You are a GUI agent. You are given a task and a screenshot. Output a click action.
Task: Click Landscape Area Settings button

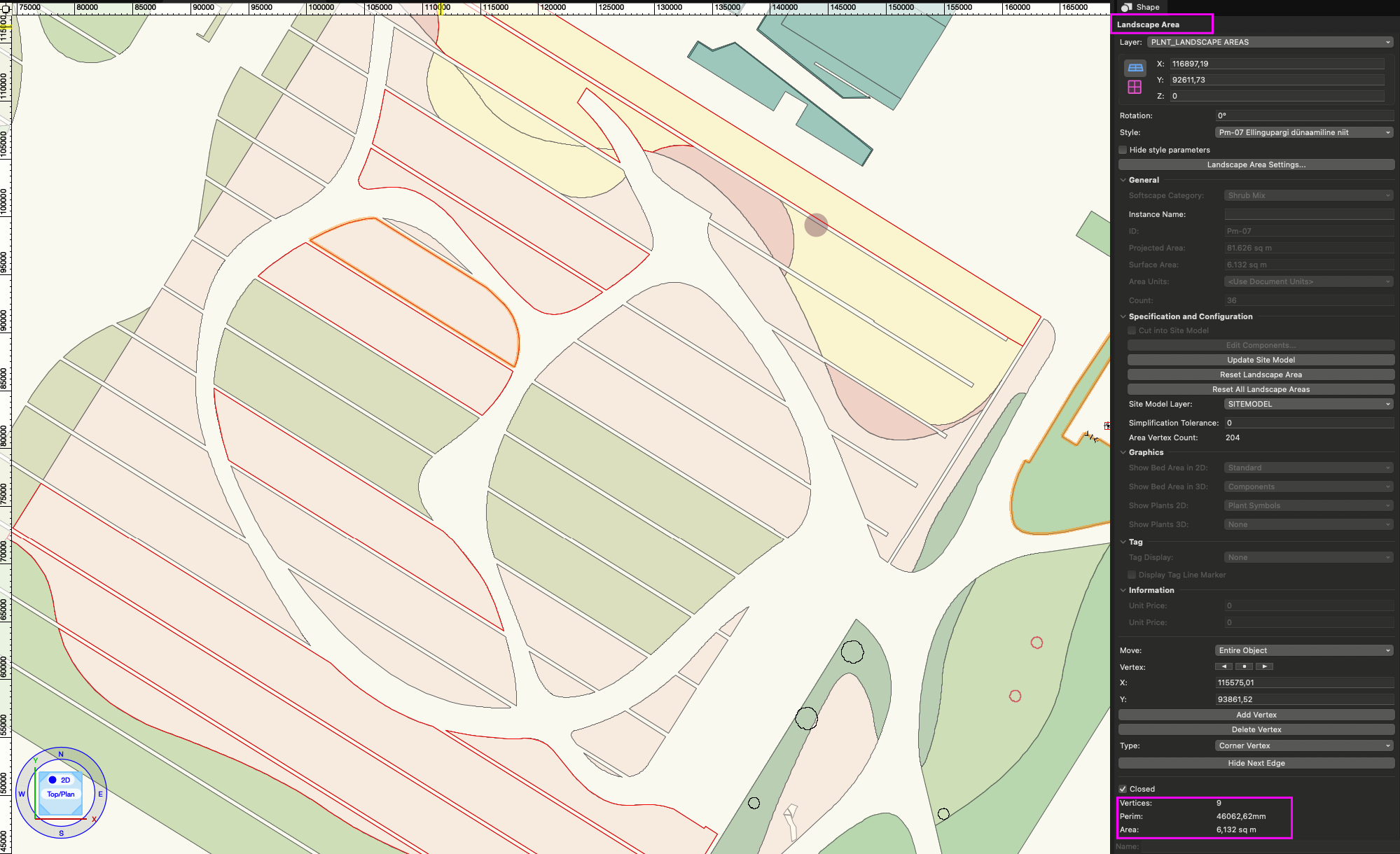pos(1256,164)
